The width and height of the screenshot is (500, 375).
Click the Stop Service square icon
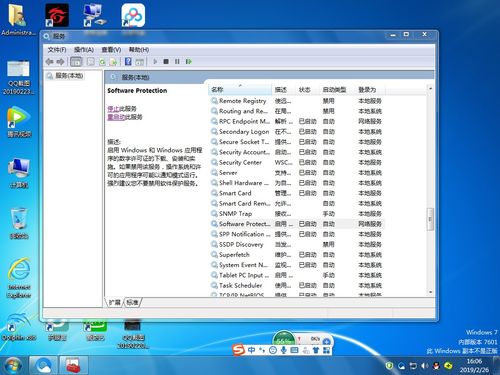166,62
